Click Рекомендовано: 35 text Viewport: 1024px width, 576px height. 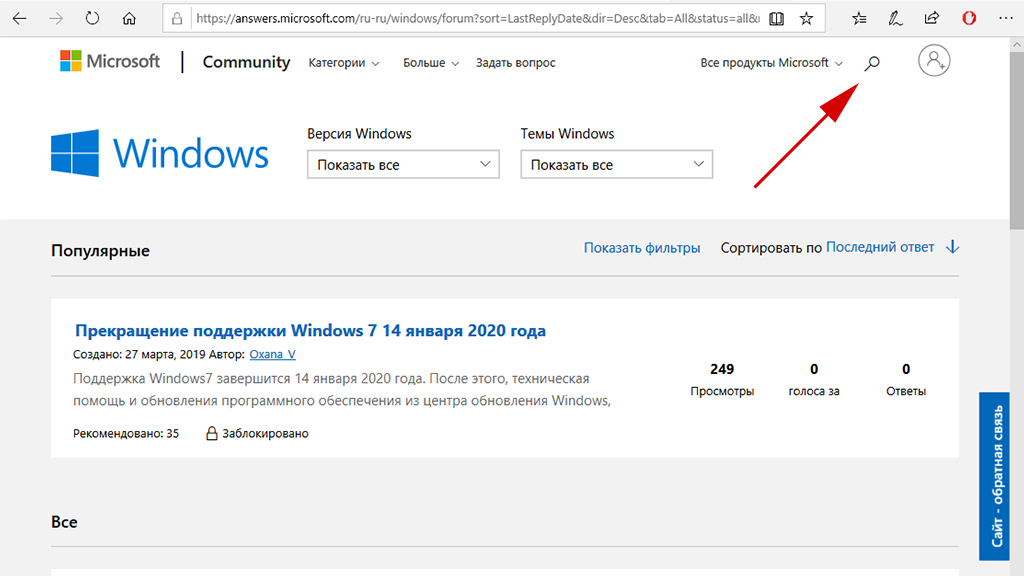[126, 433]
